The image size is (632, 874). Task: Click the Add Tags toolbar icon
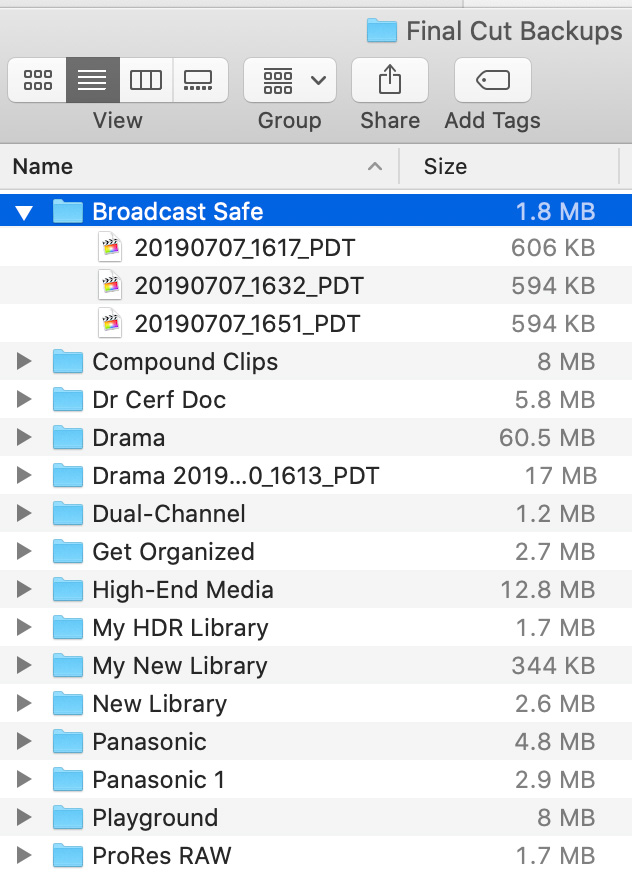(493, 80)
